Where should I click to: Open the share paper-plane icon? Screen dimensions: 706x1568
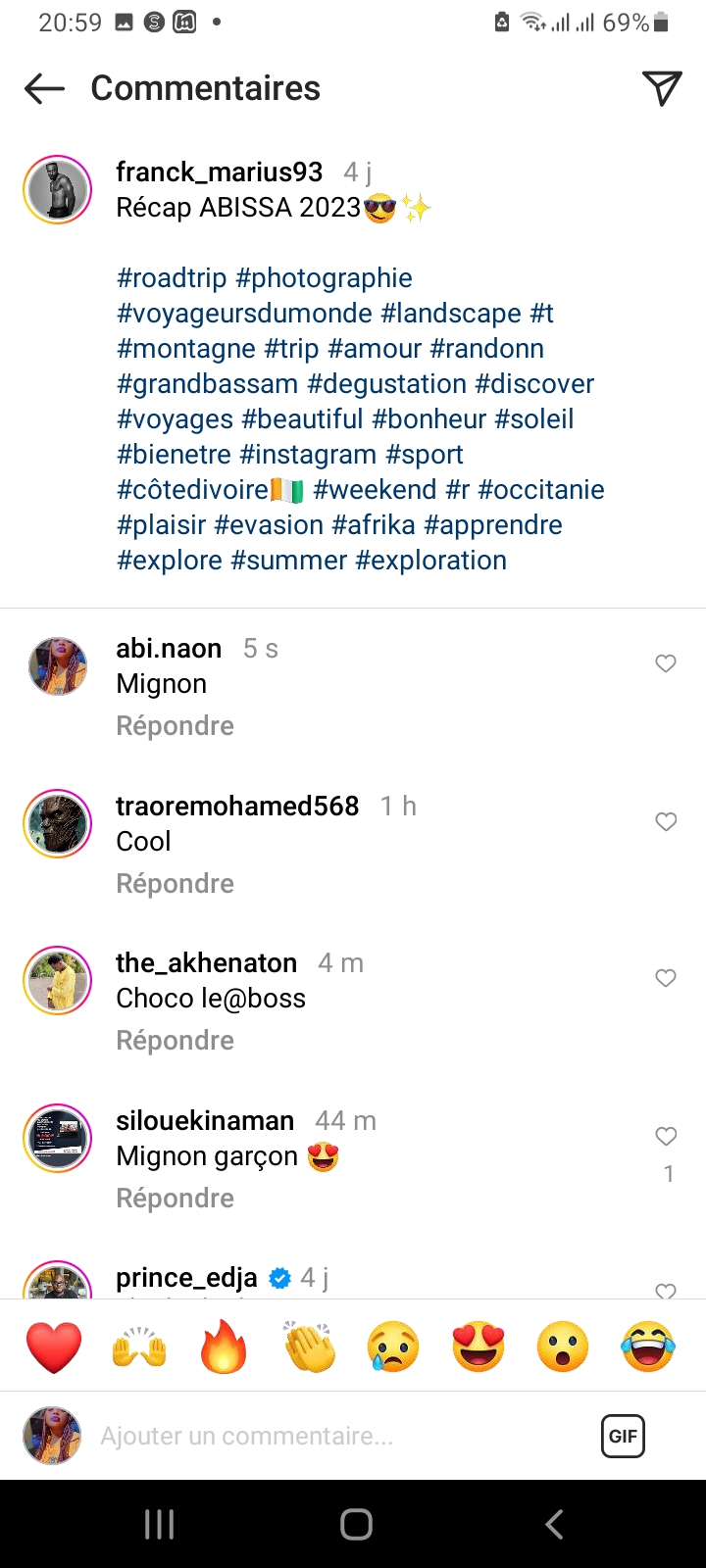click(x=662, y=88)
